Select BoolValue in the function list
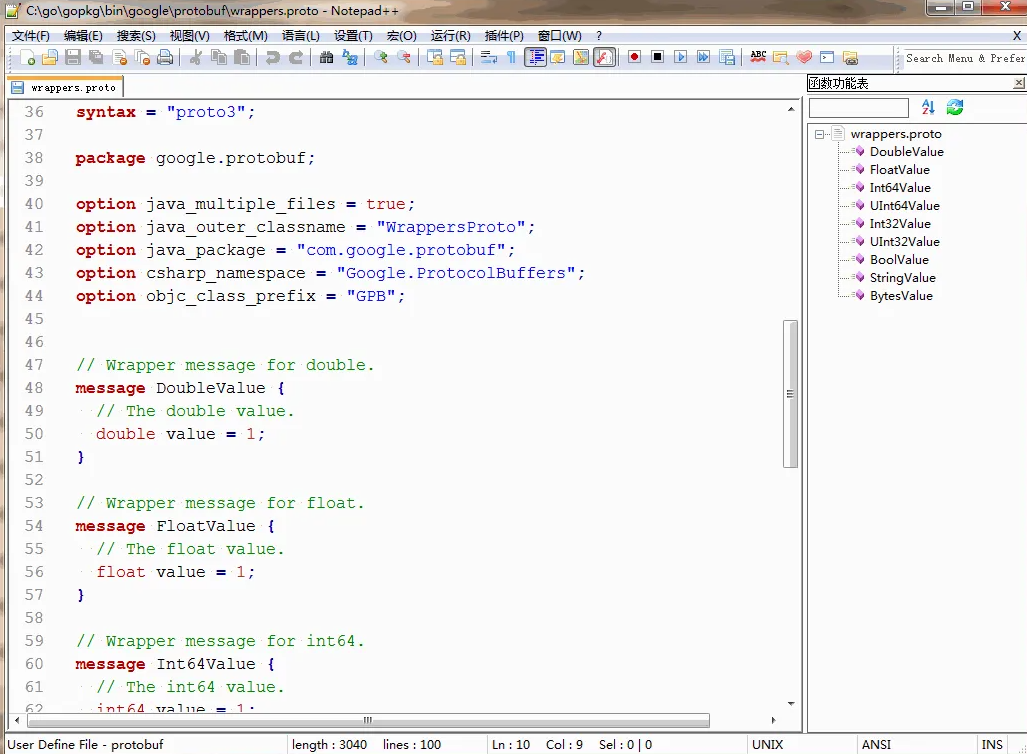This screenshot has height=754, width=1027. [x=899, y=260]
